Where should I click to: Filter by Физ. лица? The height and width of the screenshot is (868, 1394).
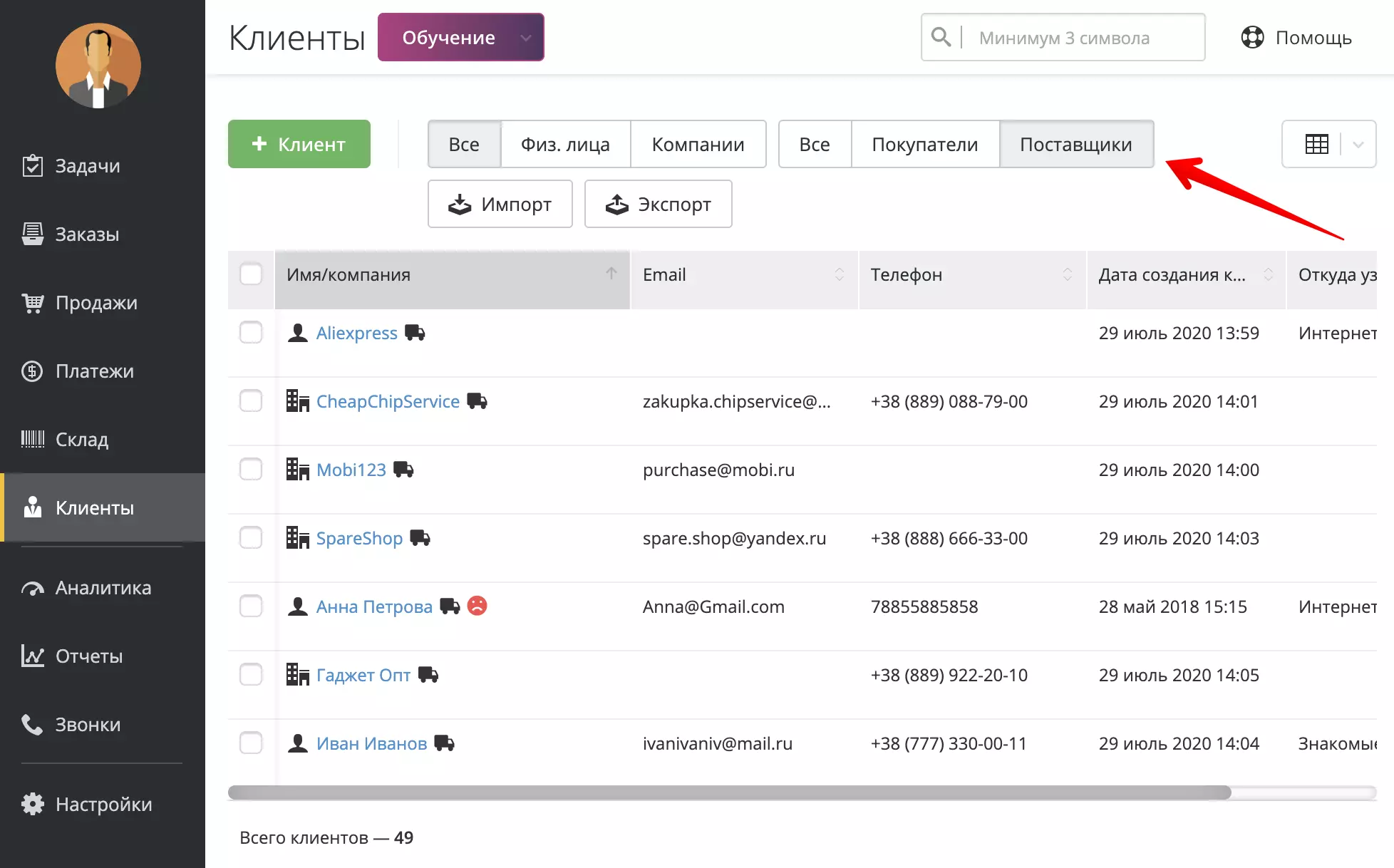click(x=565, y=144)
